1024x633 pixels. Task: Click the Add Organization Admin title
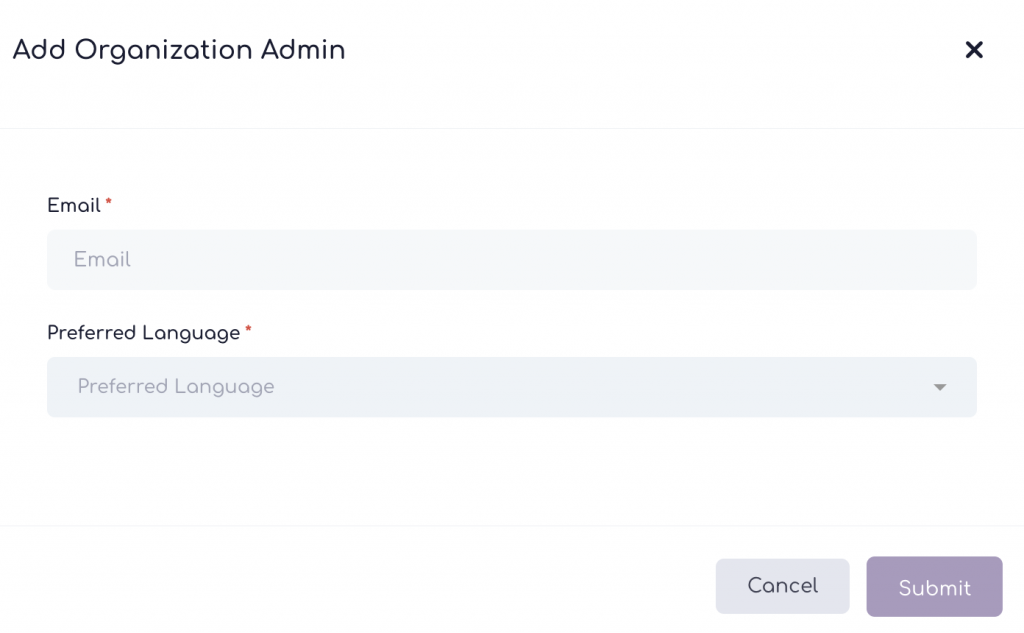click(179, 50)
